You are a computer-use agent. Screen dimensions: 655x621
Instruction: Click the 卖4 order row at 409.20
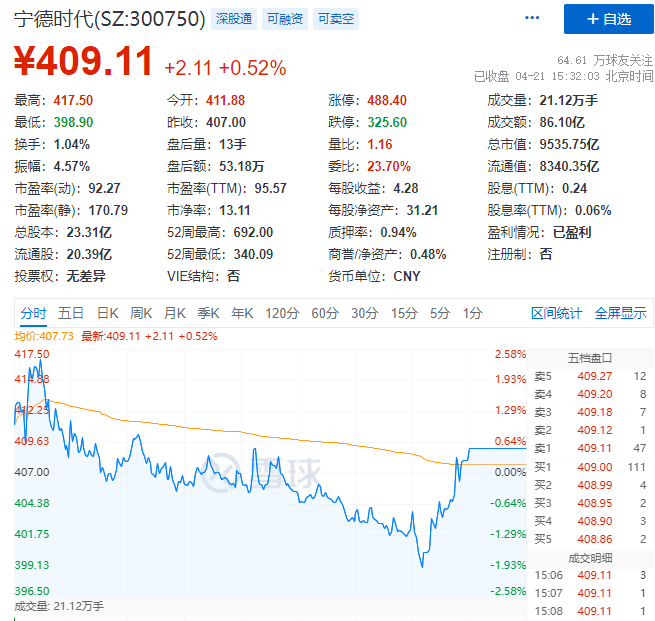(x=590, y=394)
